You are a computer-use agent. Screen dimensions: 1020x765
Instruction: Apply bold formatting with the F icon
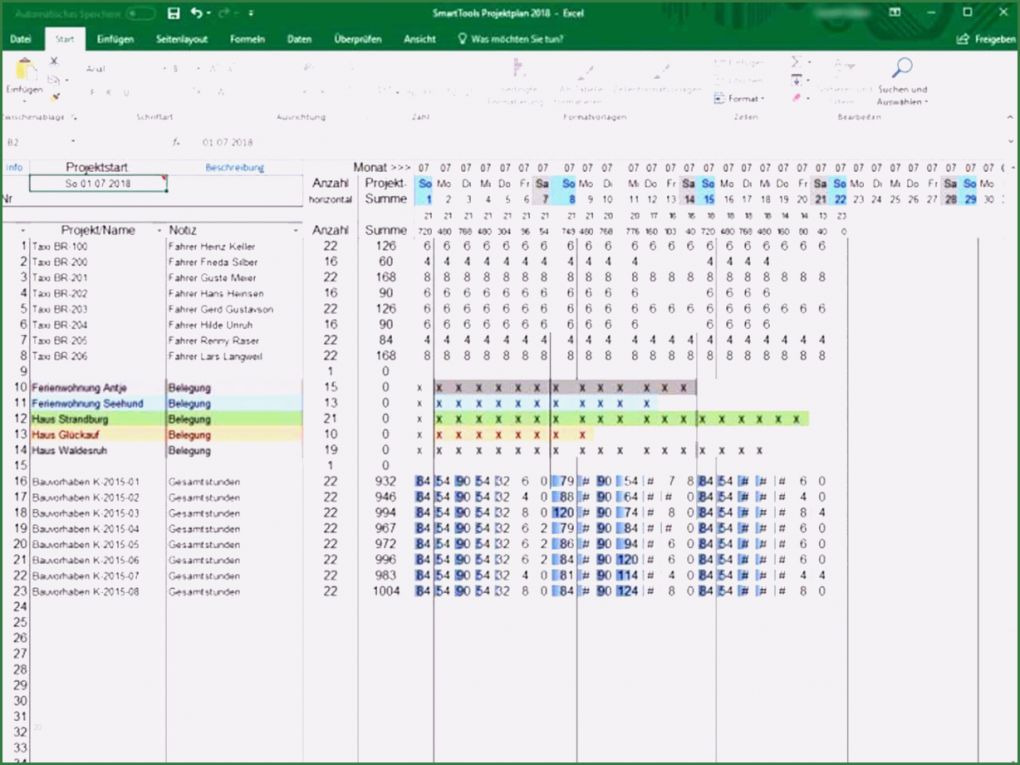coord(91,91)
